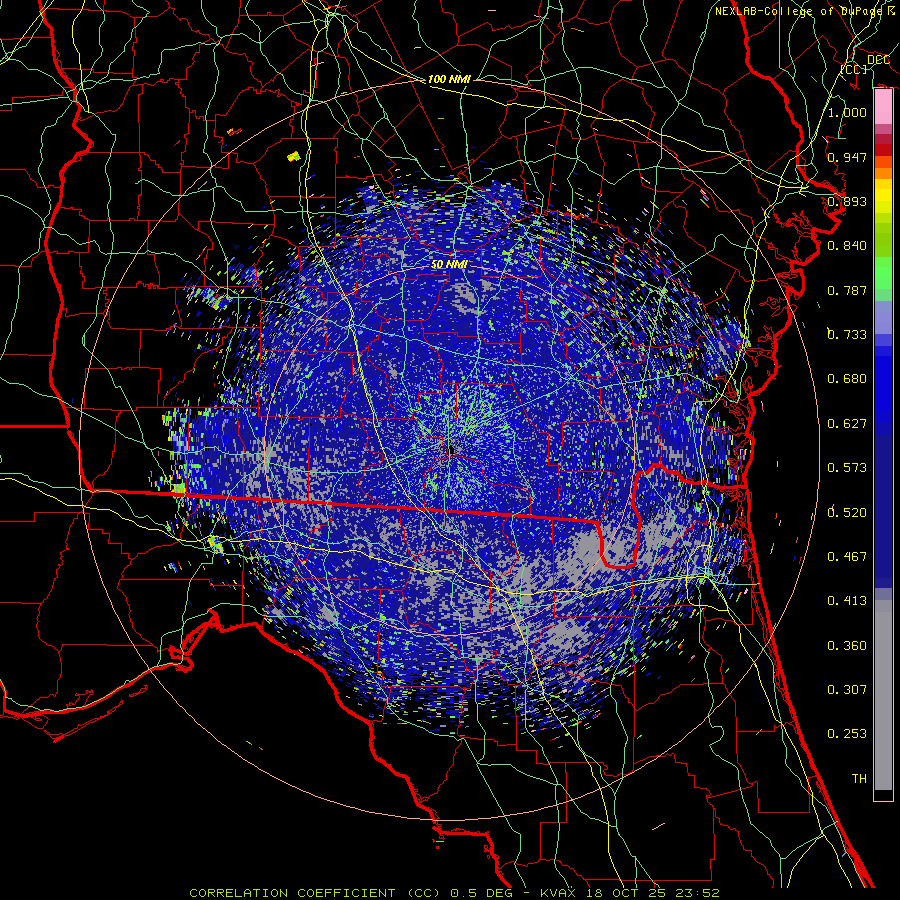Click the 0.947 legend value
Viewport: 900px width, 900px height.
coord(847,157)
